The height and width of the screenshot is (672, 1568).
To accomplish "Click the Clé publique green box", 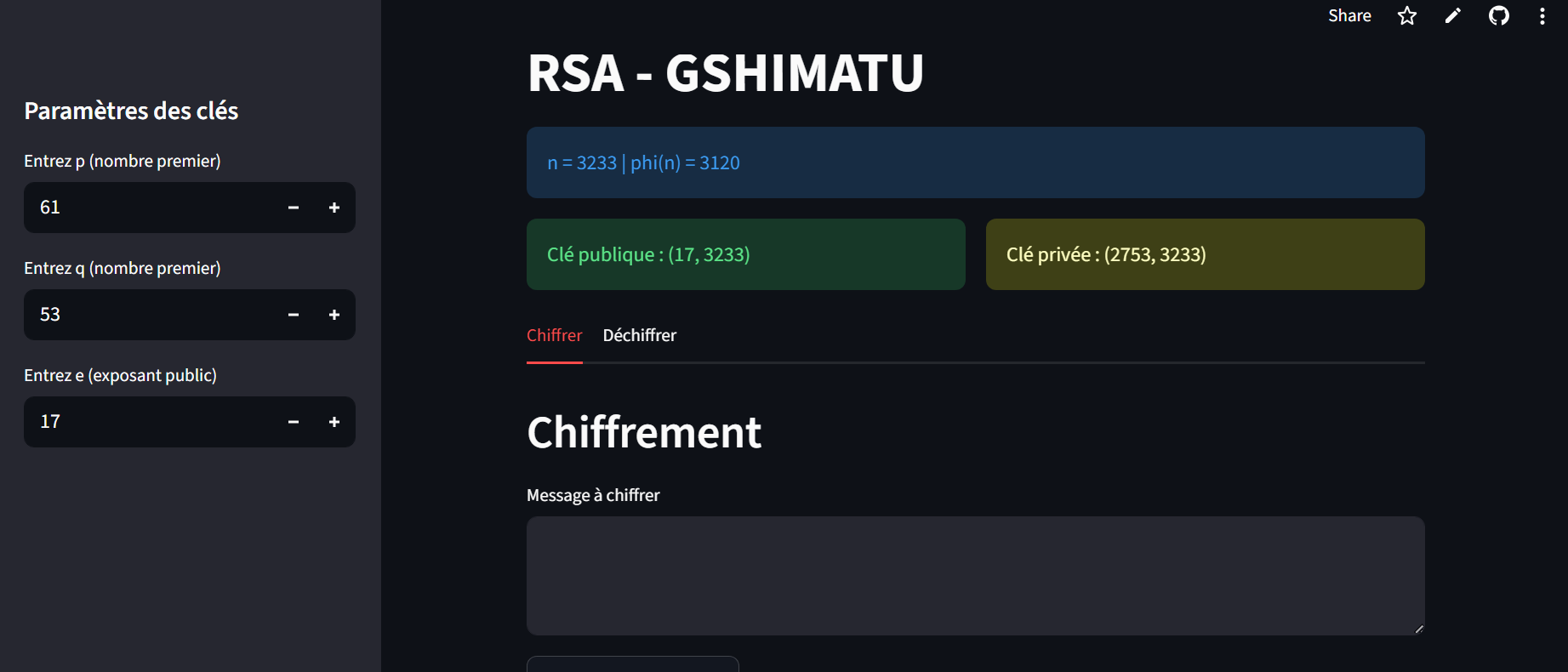I will coord(745,254).
